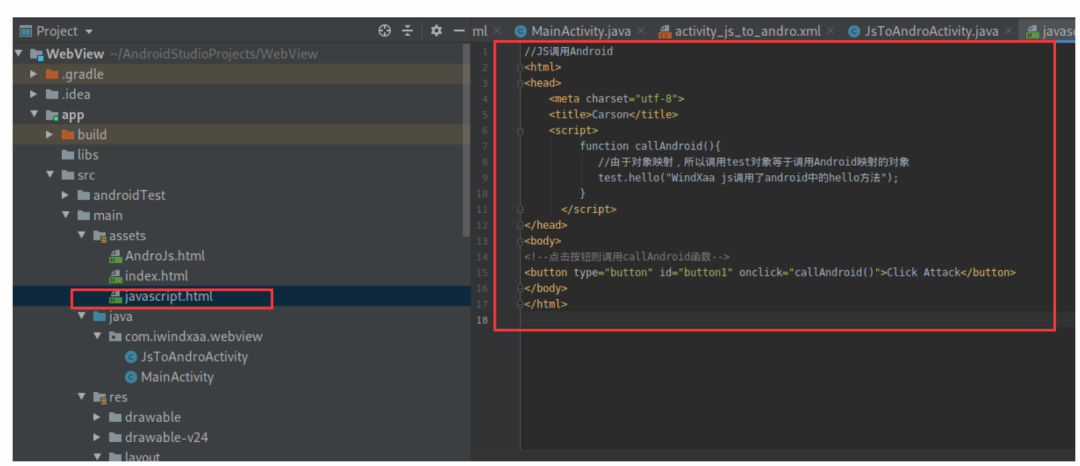Close the activity_js_to_andro.xml tab
This screenshot has width=1080, height=466.
coord(831,31)
